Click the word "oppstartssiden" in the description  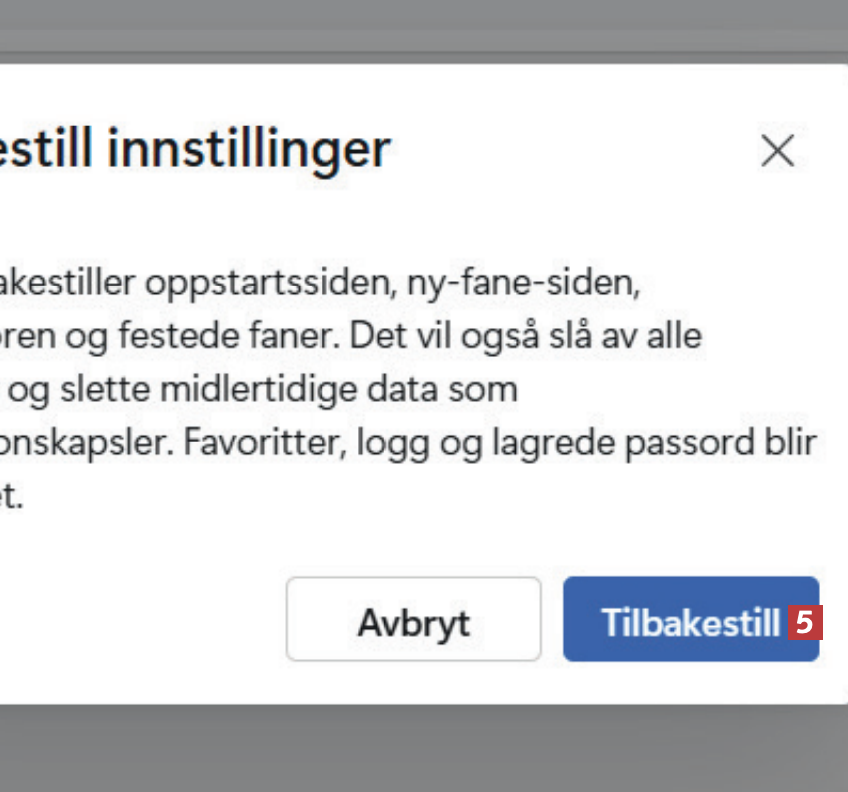pos(272,283)
